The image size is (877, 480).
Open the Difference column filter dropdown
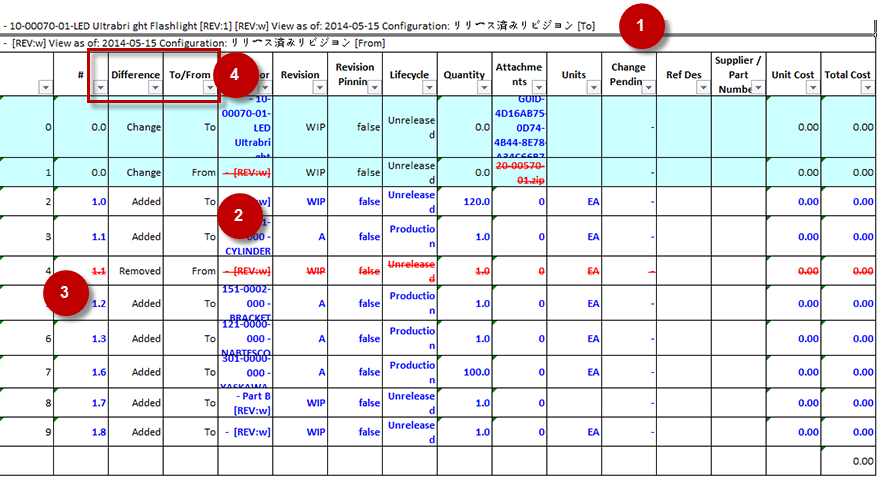[155, 87]
